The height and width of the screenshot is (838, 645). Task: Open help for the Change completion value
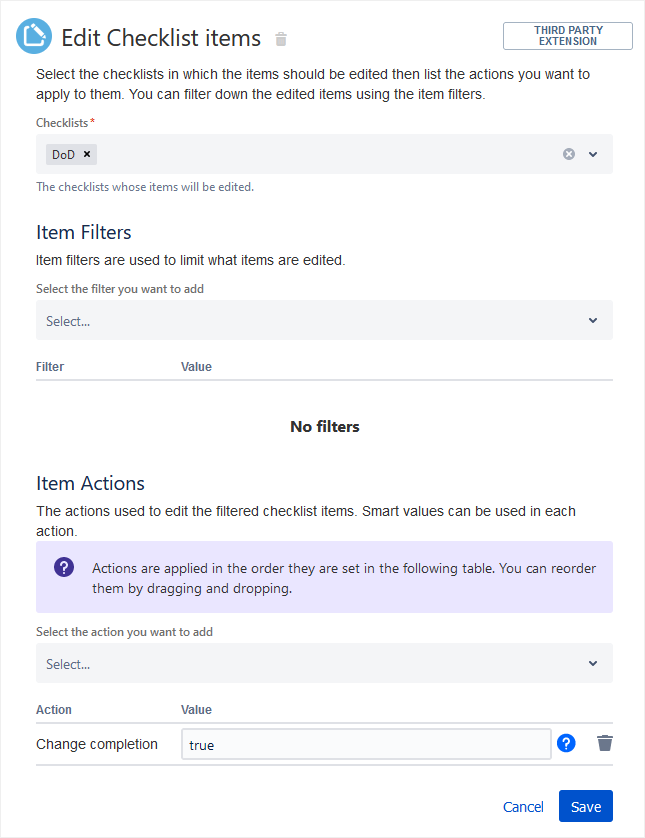pyautogui.click(x=566, y=743)
